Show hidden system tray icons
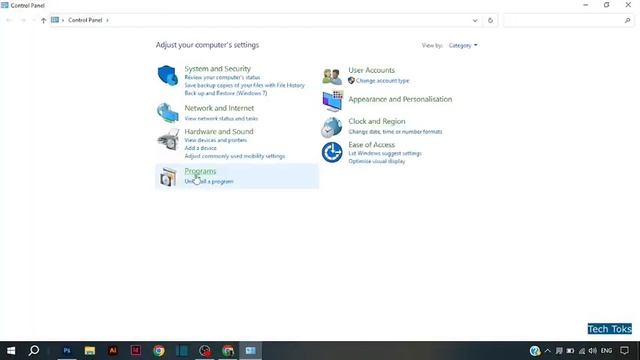 (x=548, y=351)
